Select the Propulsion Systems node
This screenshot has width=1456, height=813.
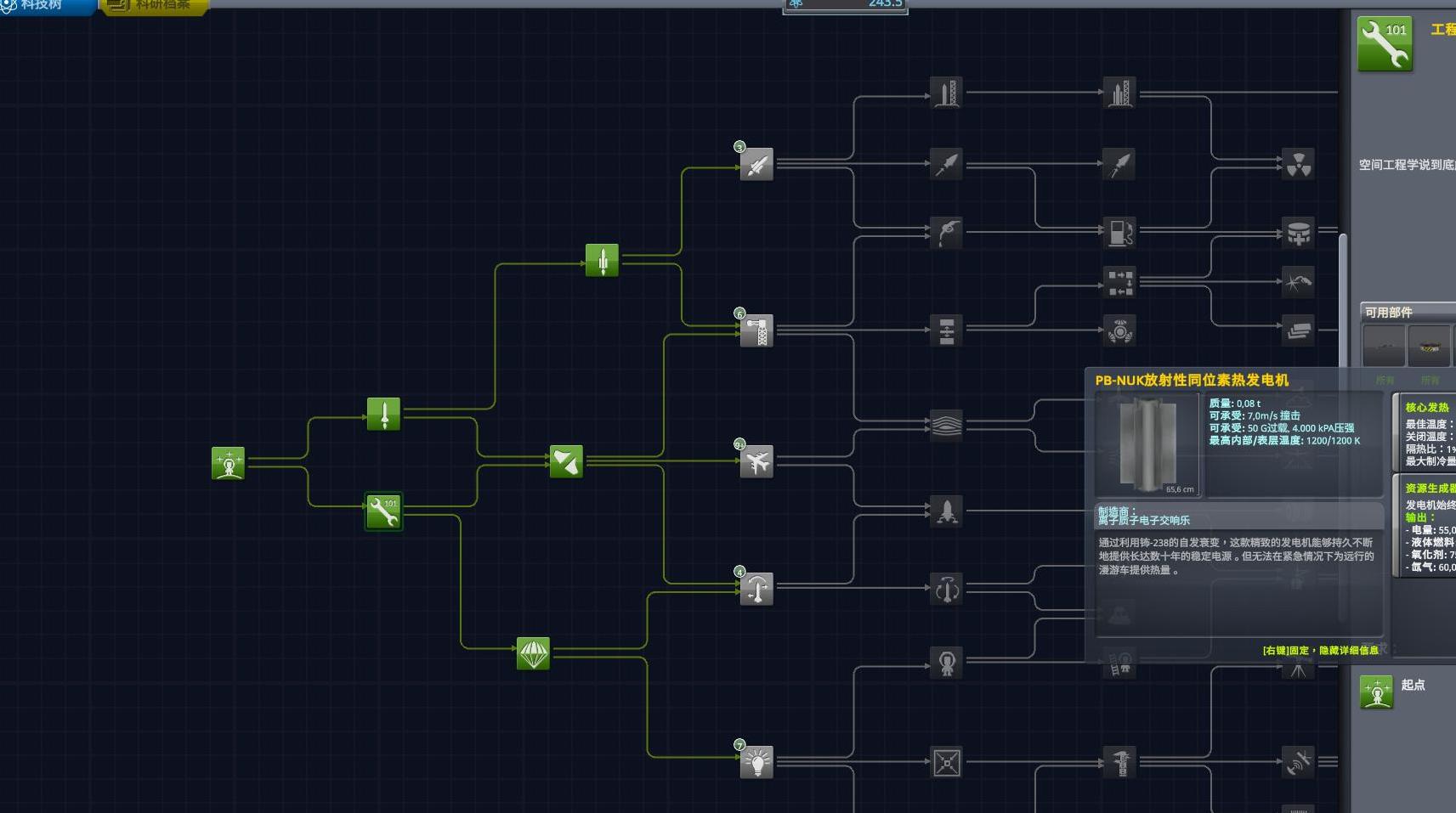946,164
